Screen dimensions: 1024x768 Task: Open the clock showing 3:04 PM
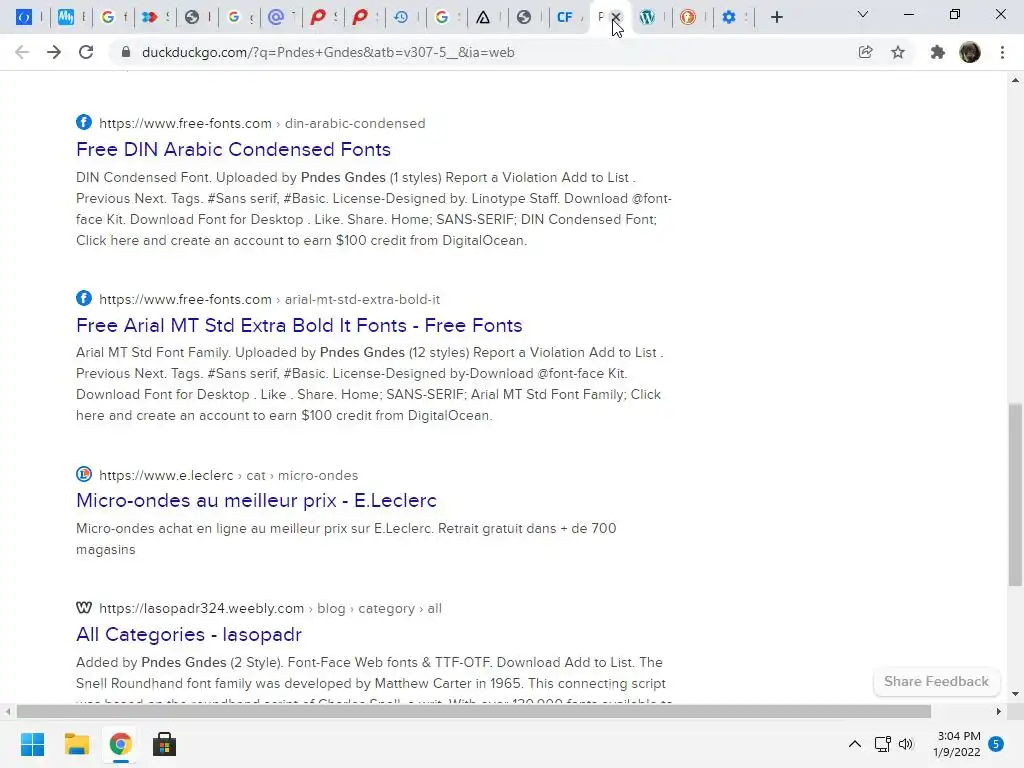click(957, 744)
